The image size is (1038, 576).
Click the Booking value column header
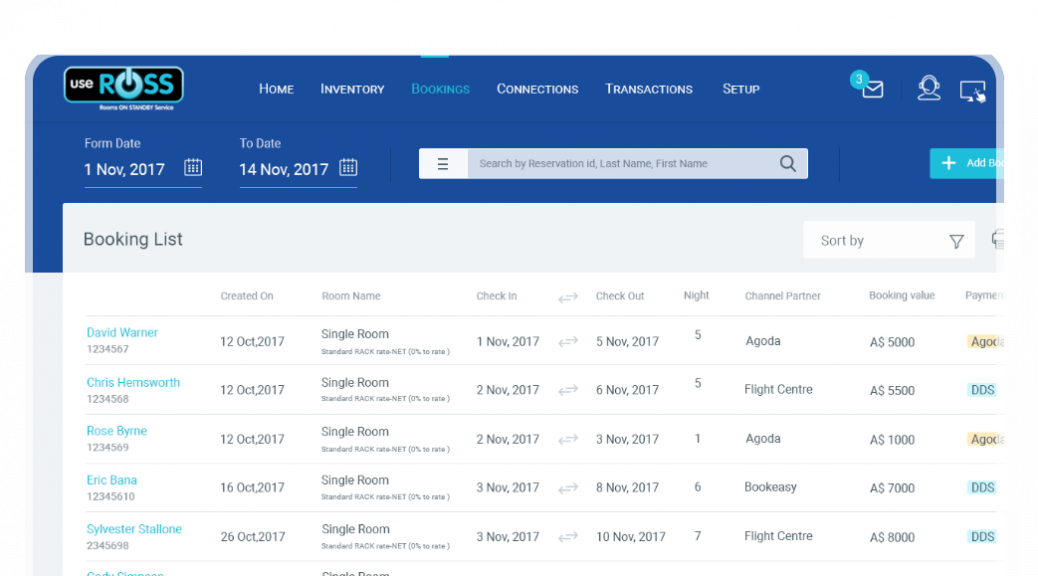902,295
